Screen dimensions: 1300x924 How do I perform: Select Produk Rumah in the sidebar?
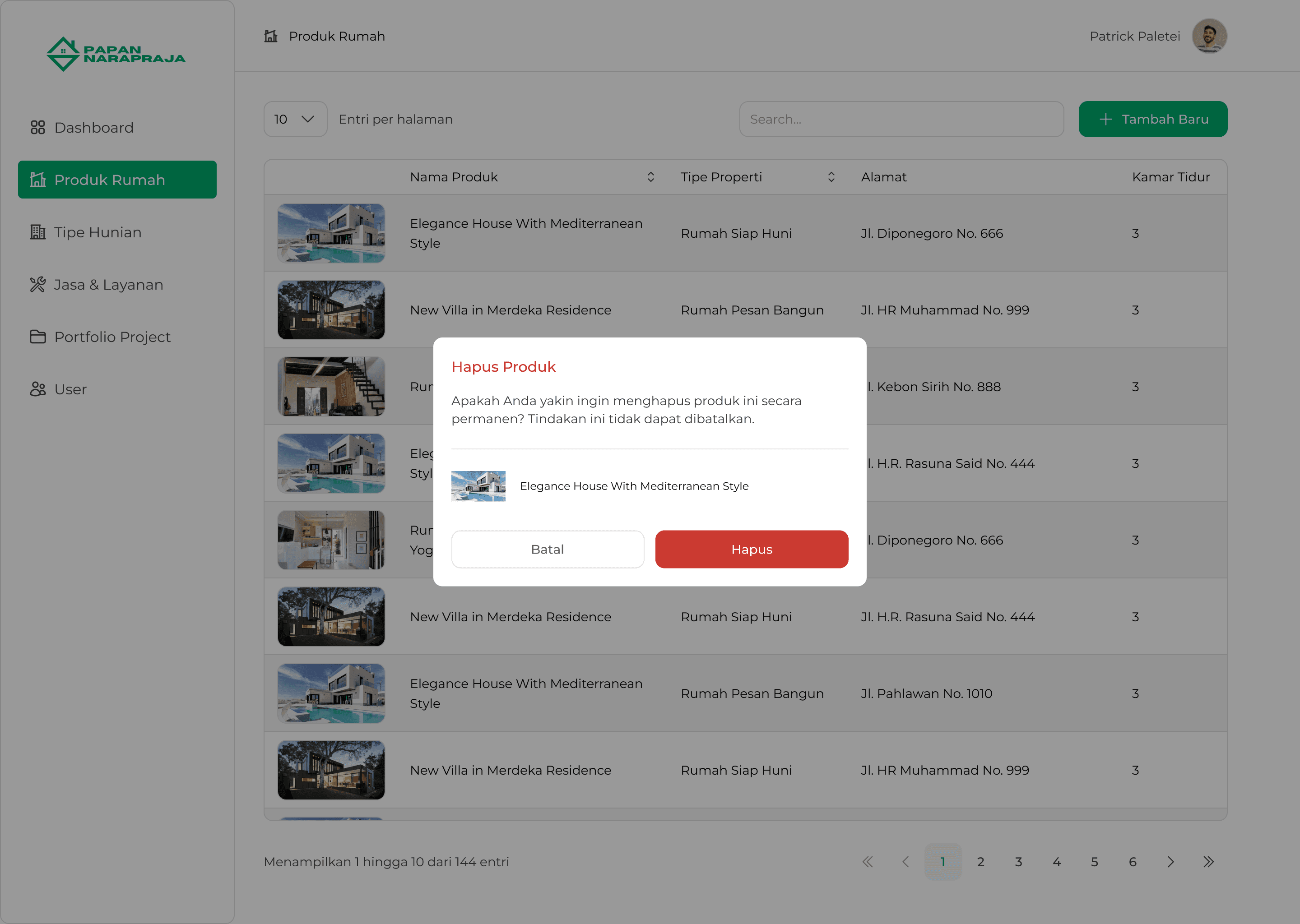pos(117,180)
